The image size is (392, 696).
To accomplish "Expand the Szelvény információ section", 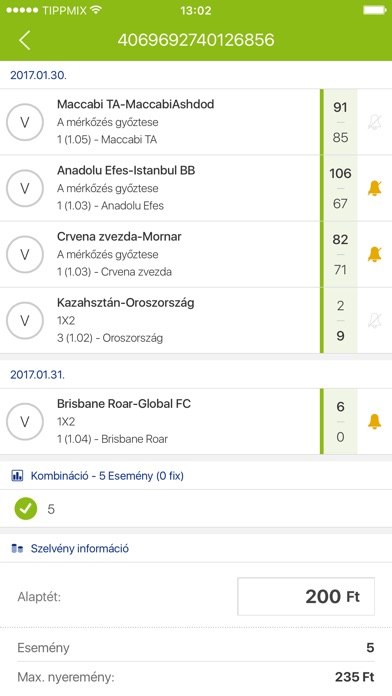I will pos(196,549).
